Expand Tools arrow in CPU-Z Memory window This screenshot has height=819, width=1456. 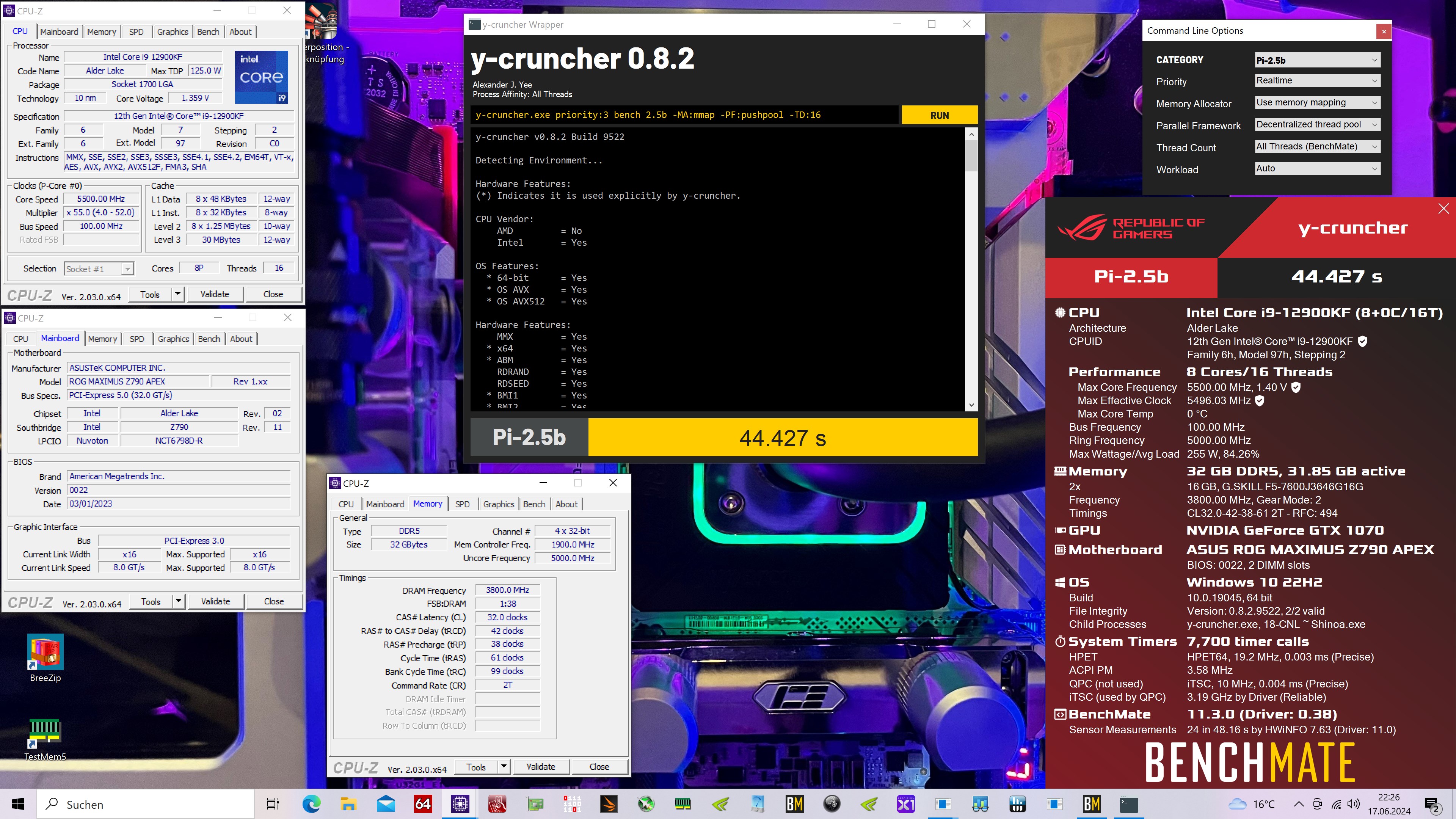coord(504,766)
